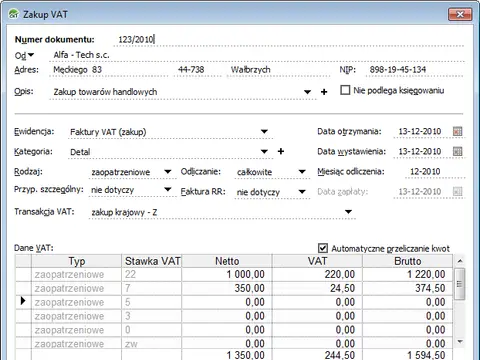Click the postal code field 44-738
The width and height of the screenshot is (480, 360).
(x=197, y=70)
